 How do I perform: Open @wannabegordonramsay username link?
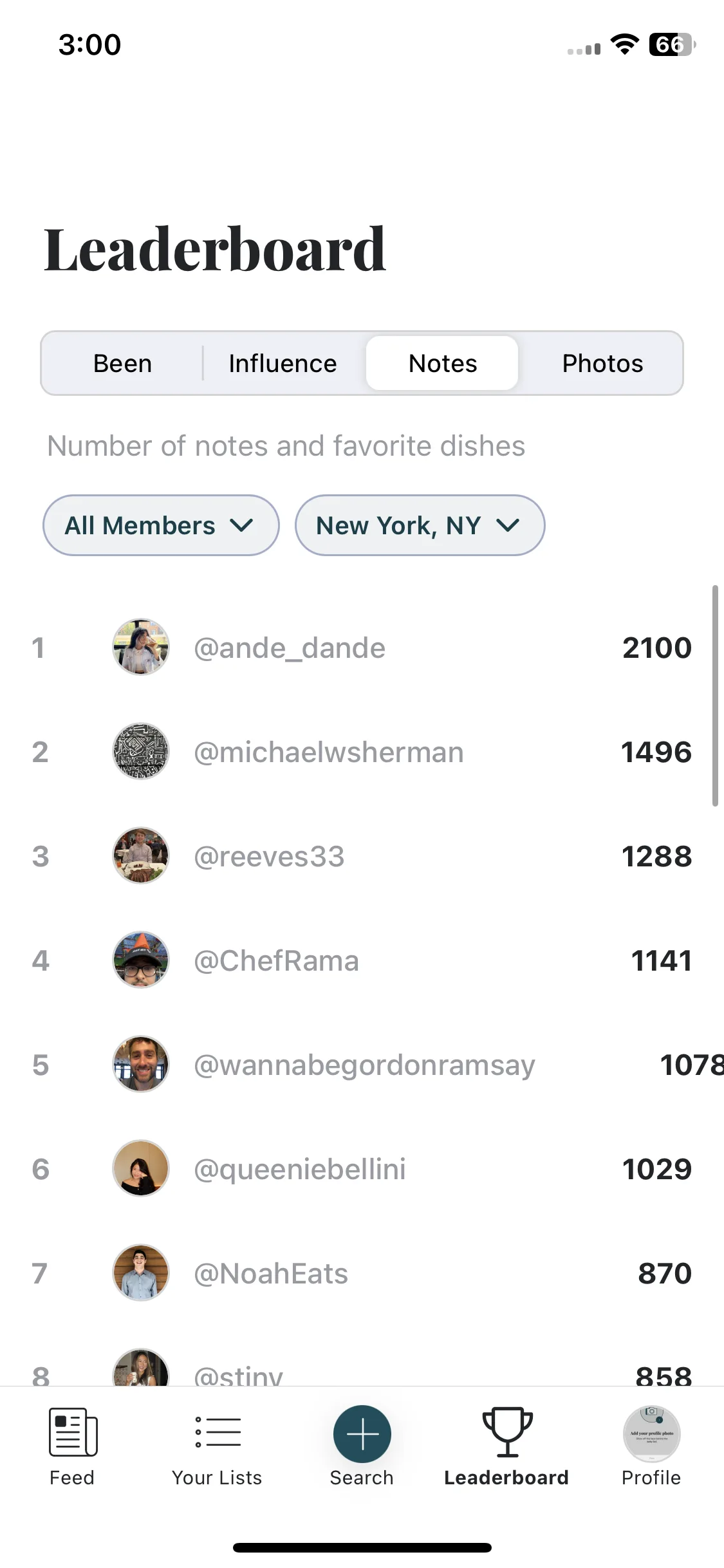pyautogui.click(x=364, y=1065)
